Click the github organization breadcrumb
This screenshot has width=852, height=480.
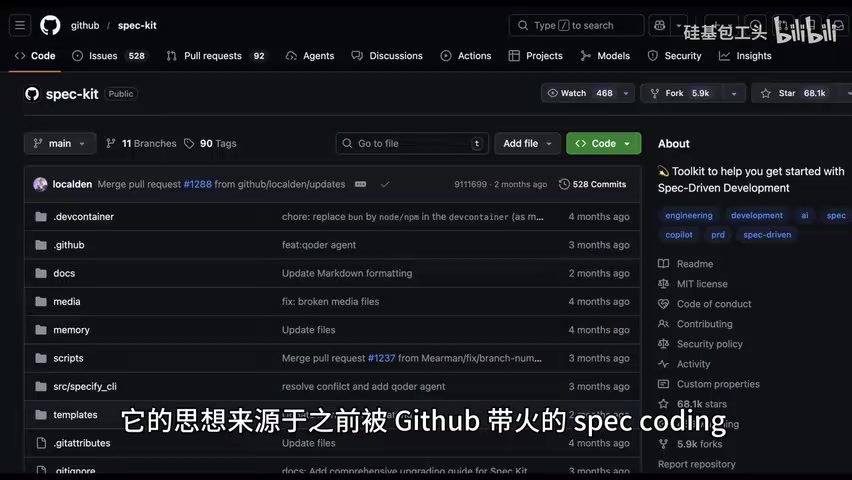85,26
